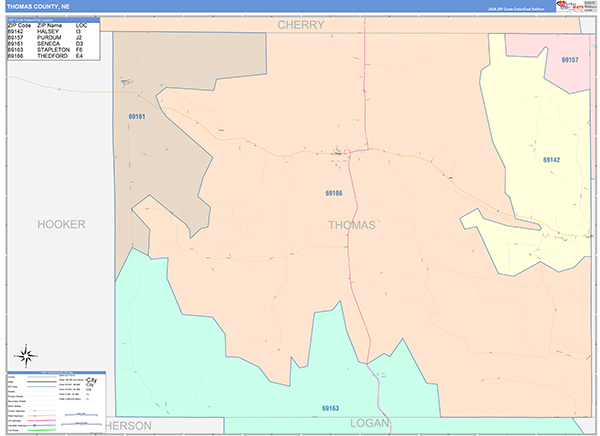This screenshot has width=600, height=436.
Task: Click the 69166 label on the map
Action: tap(334, 193)
